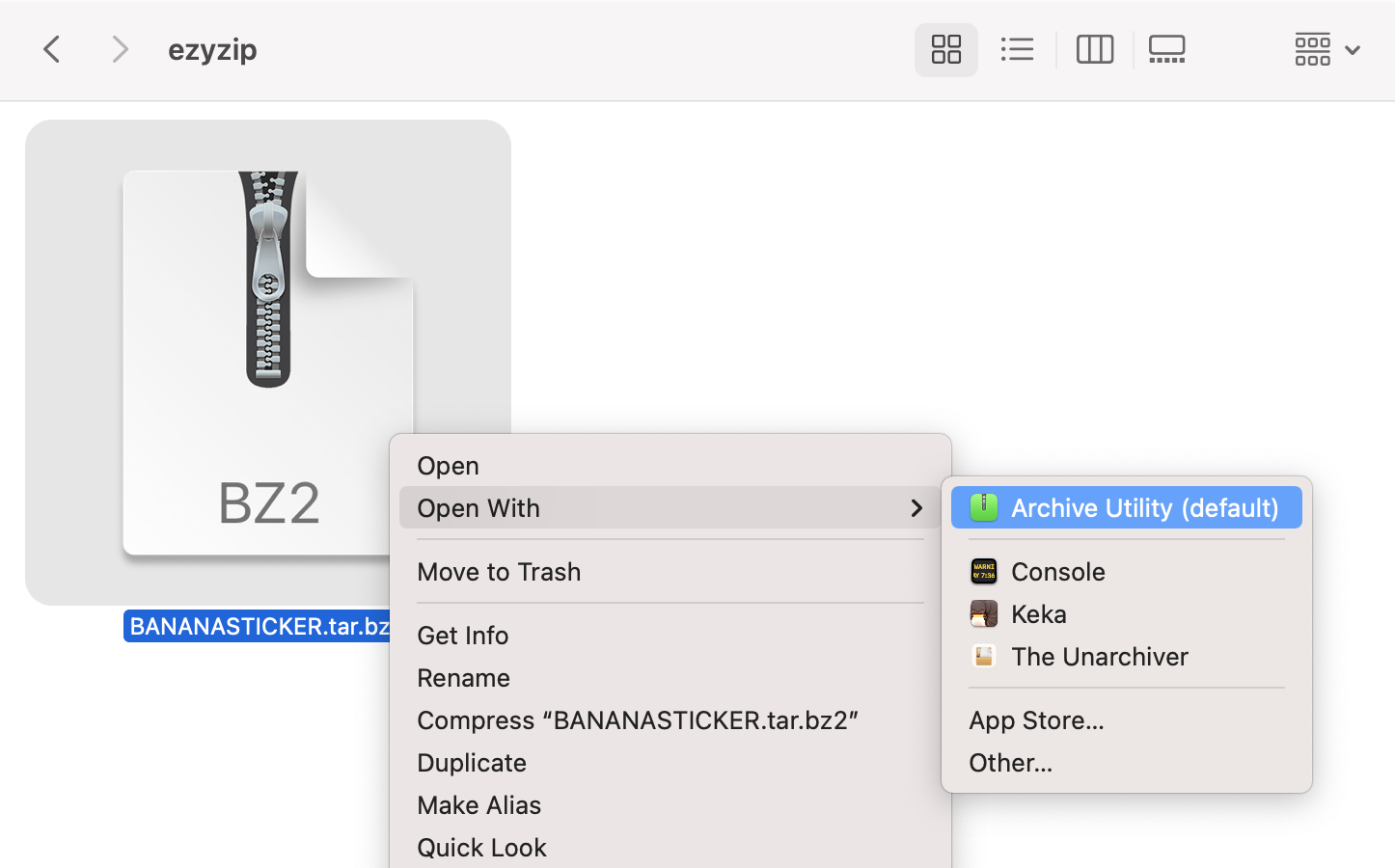1395x868 pixels.
Task: Switch Finder to icon view
Action: pos(945,49)
